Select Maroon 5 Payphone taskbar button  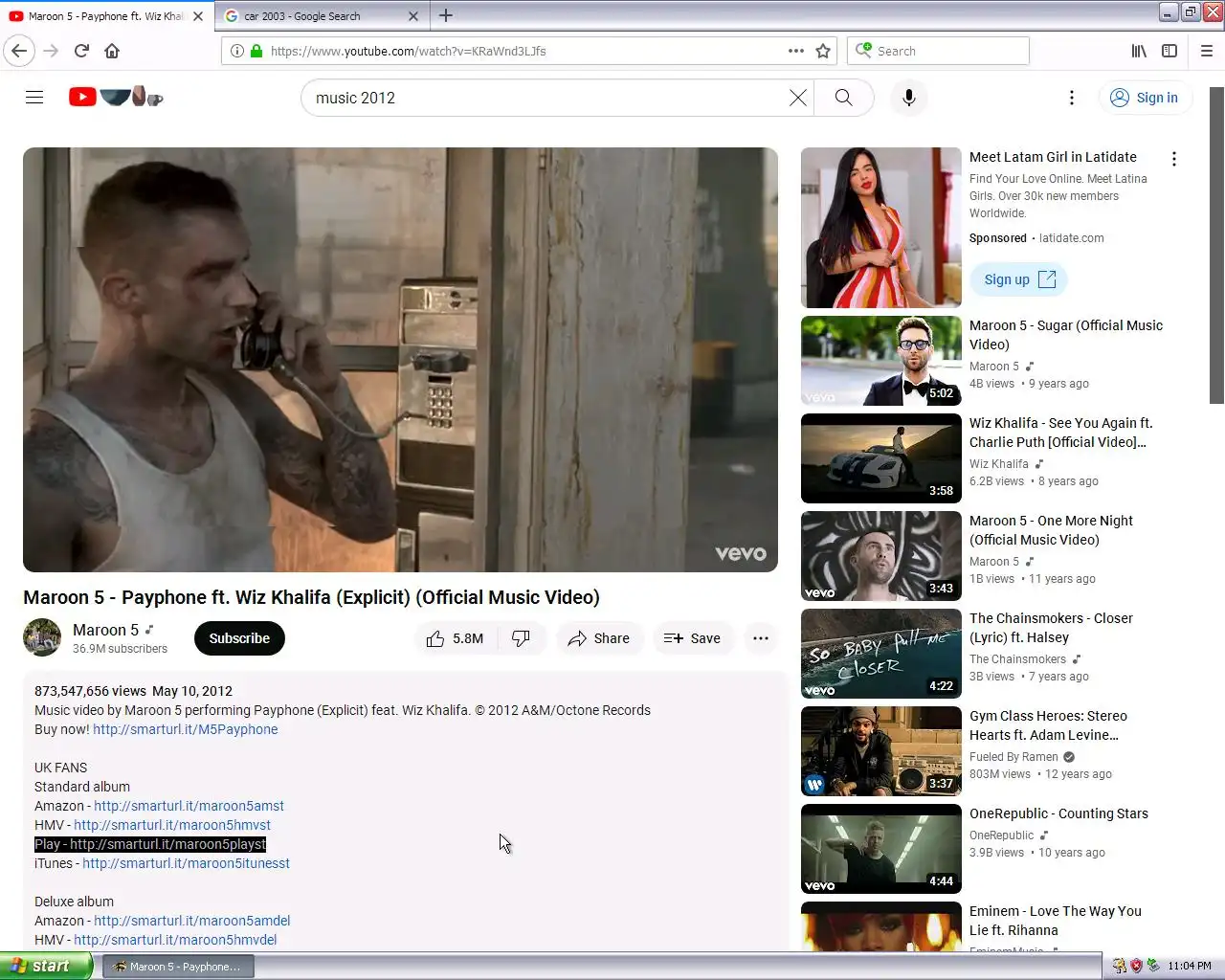178,967
